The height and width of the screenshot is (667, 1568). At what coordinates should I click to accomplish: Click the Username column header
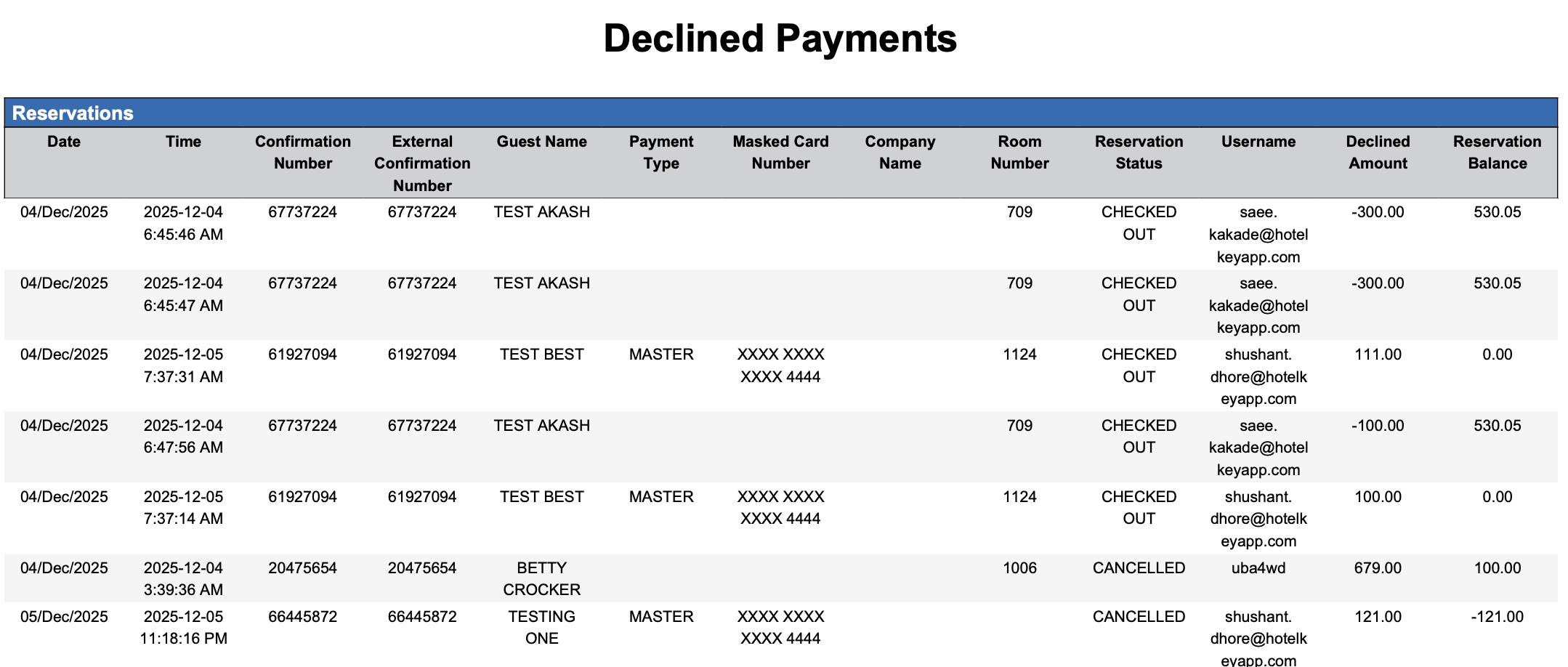pos(1258,142)
